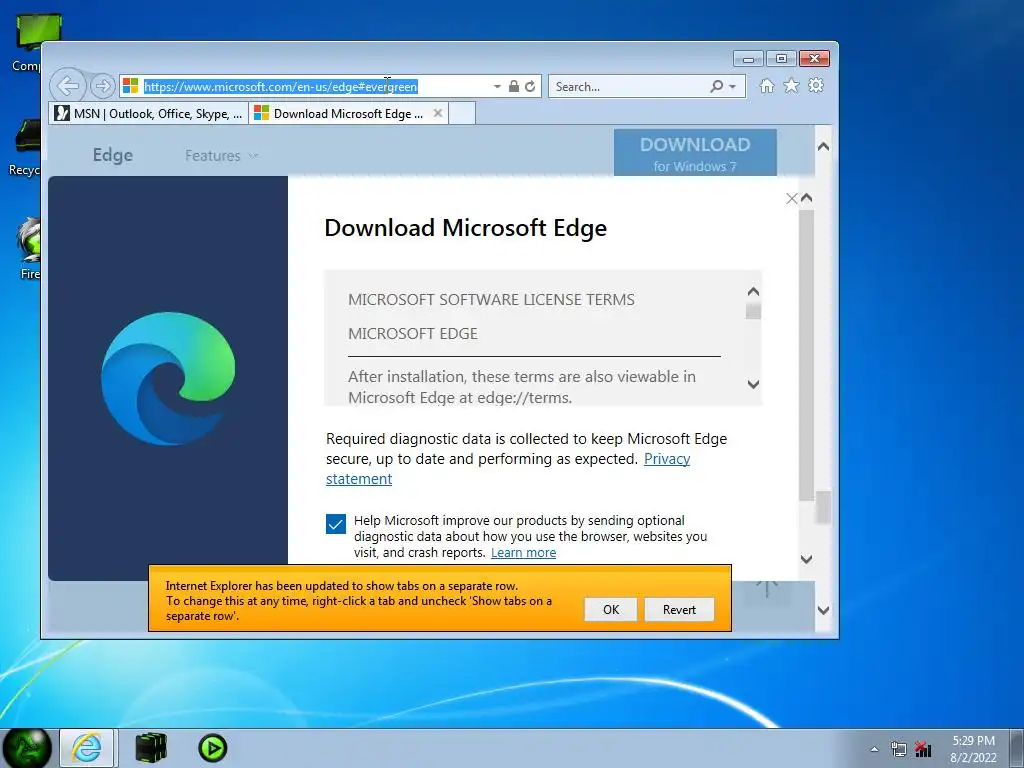Click the Edge heading link on the page

click(x=112, y=155)
